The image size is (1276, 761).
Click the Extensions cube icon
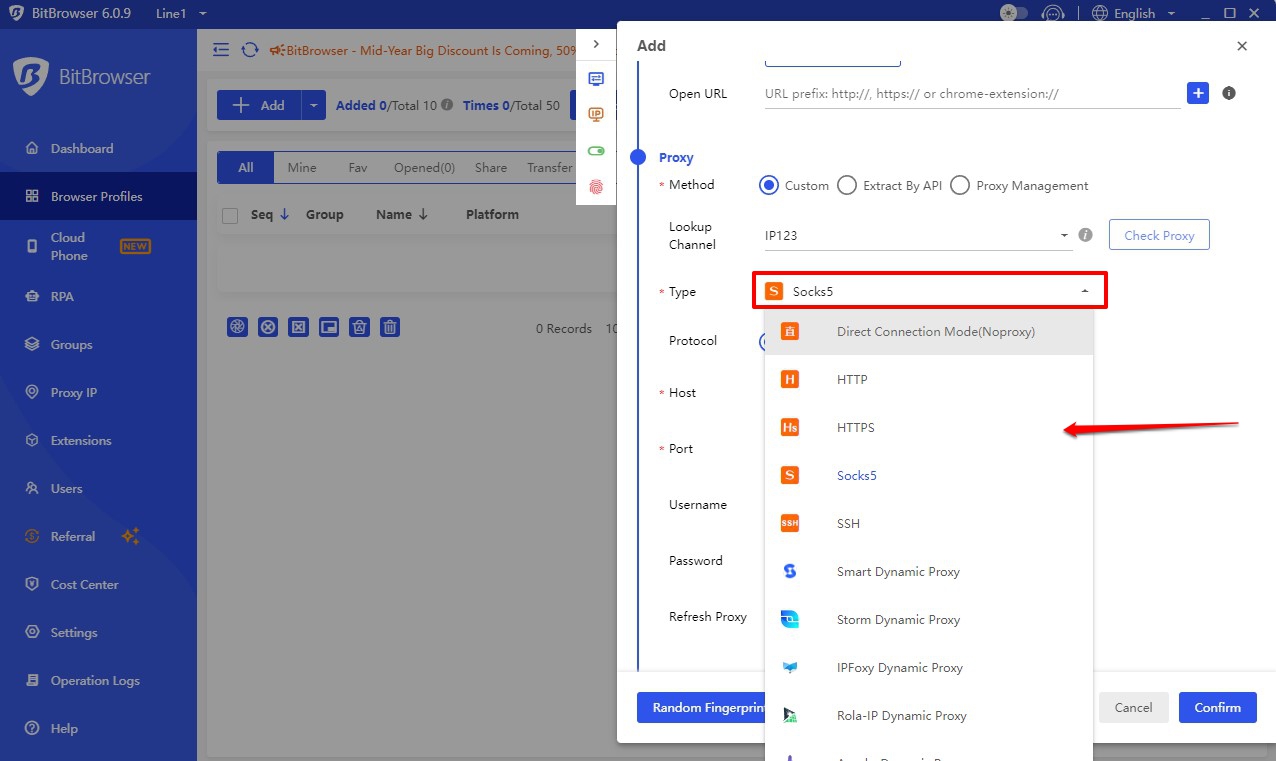[x=32, y=440]
